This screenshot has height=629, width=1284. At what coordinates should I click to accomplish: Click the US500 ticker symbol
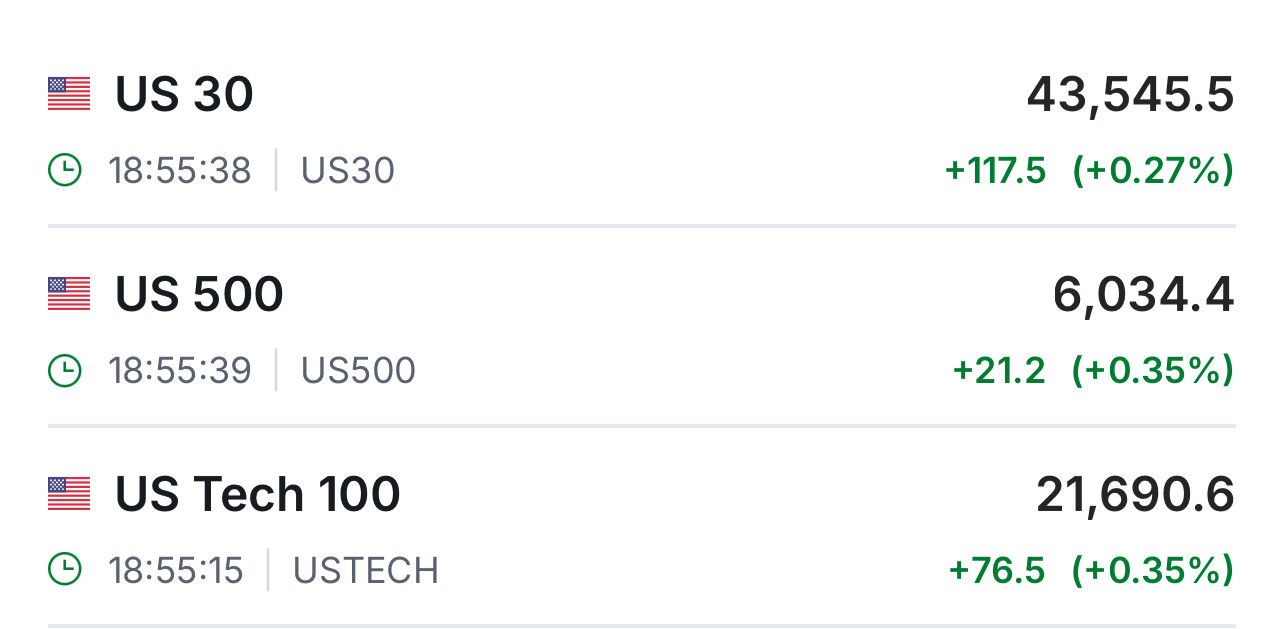[x=358, y=371]
